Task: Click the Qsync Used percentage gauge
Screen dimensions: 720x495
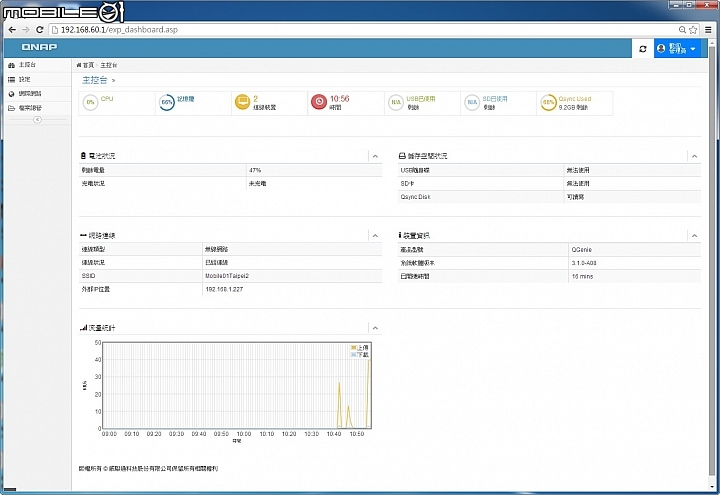Action: pyautogui.click(x=548, y=102)
